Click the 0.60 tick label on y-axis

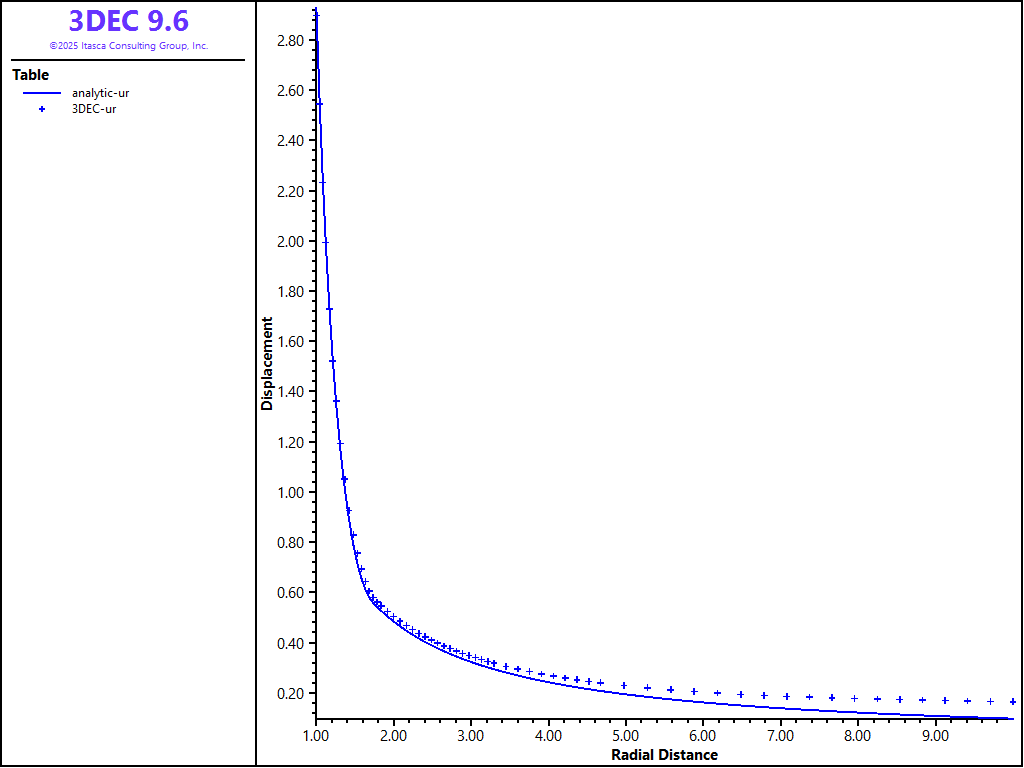click(291, 593)
